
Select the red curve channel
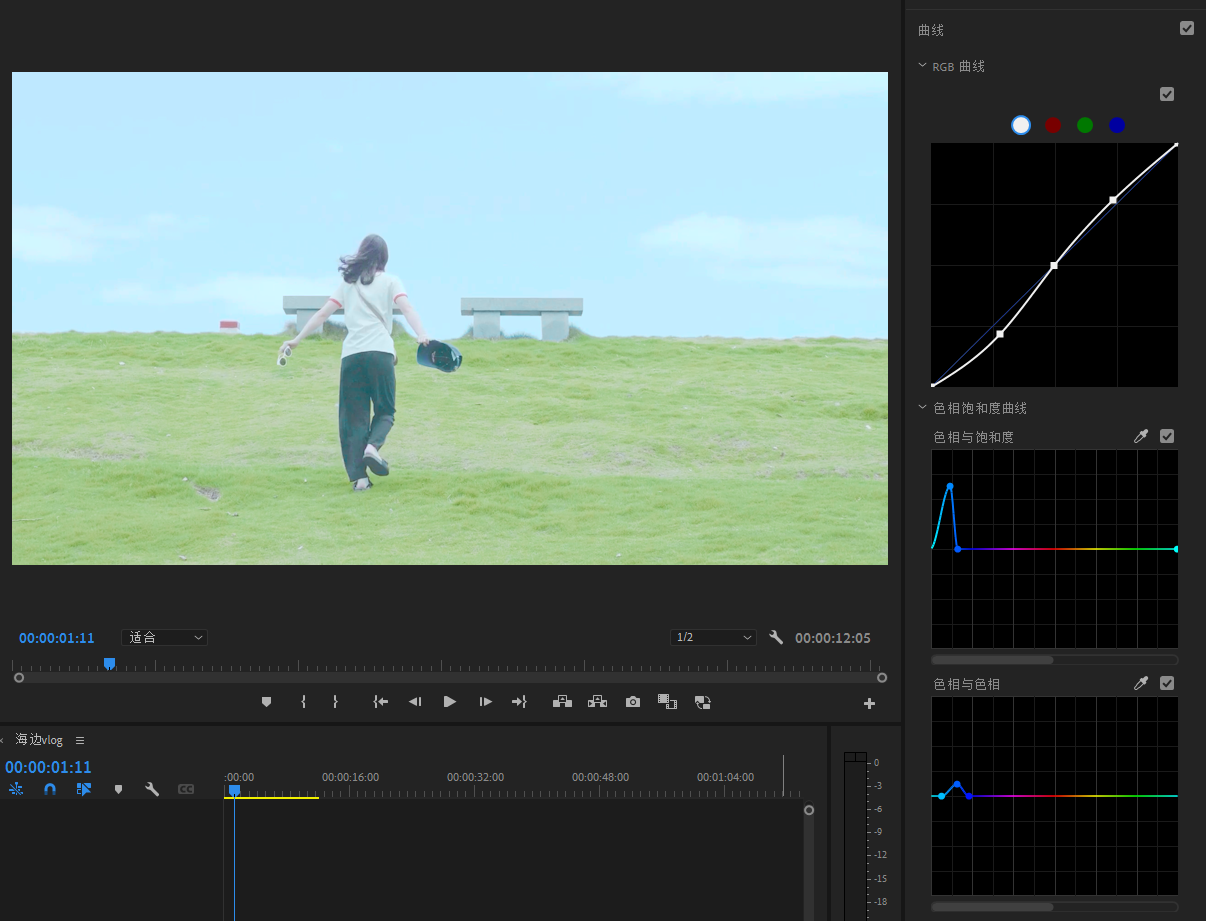[x=1053, y=125]
